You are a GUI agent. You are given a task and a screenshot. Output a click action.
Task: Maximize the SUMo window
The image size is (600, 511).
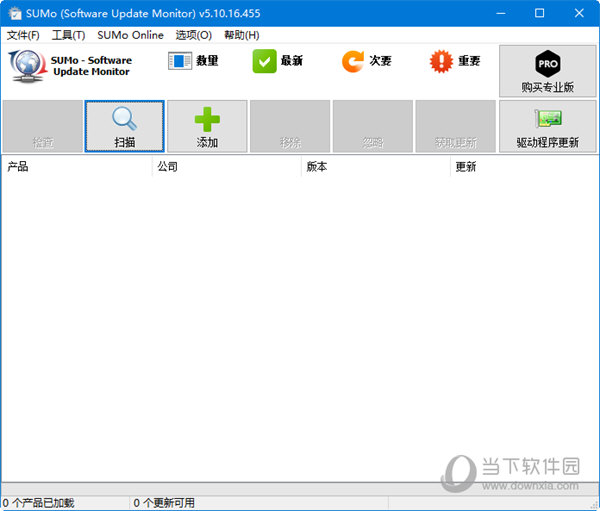coord(540,13)
